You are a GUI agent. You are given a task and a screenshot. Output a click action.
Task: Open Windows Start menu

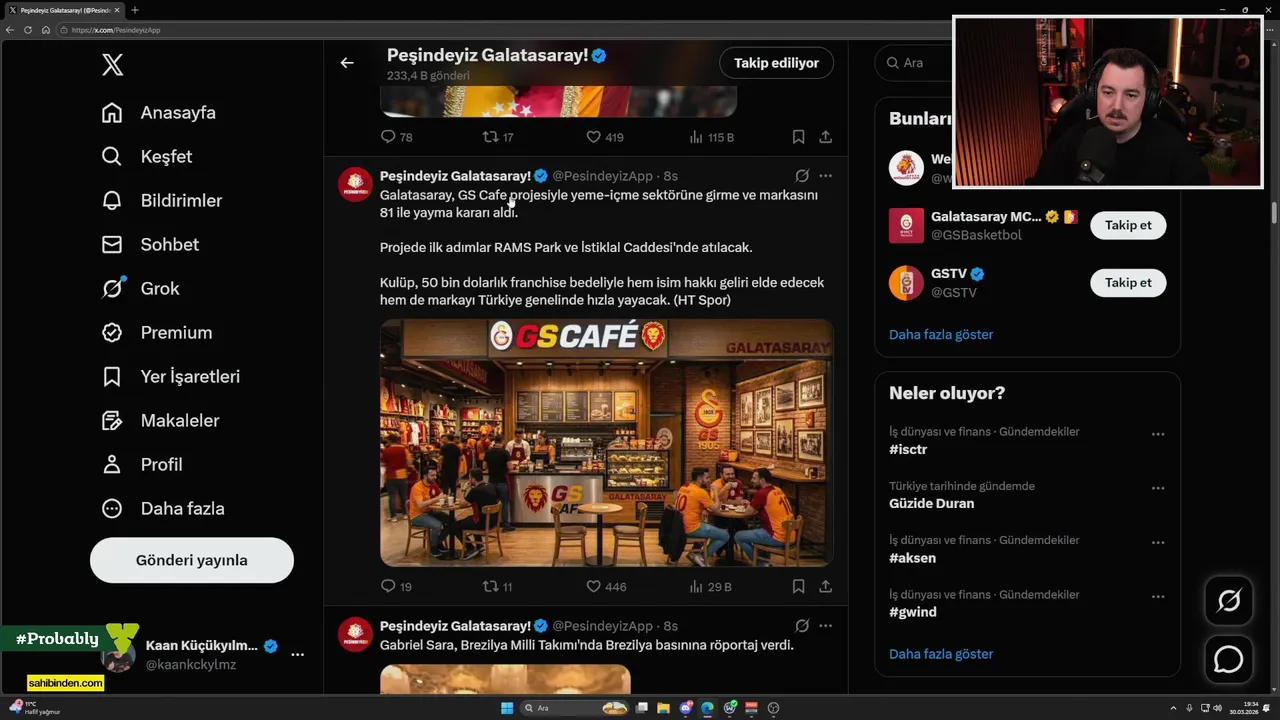click(x=507, y=708)
